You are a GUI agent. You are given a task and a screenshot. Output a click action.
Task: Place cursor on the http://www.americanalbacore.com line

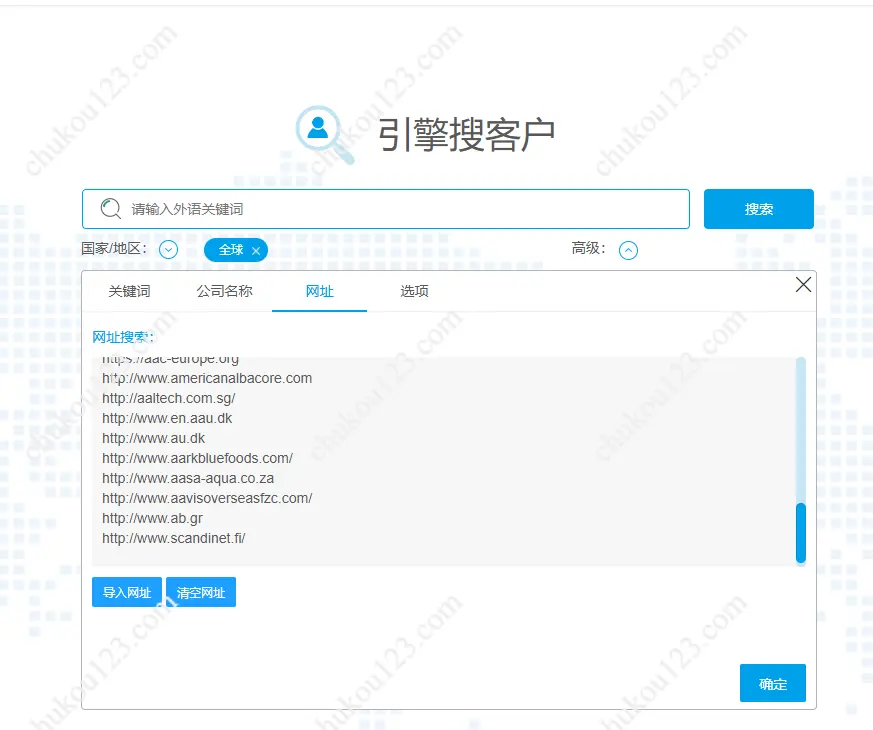[207, 378]
